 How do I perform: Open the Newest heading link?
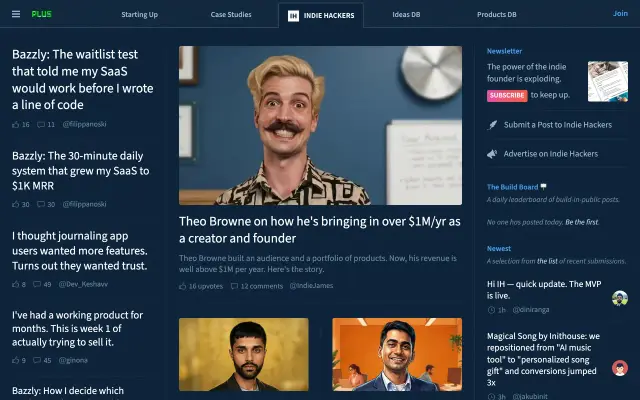coord(499,248)
